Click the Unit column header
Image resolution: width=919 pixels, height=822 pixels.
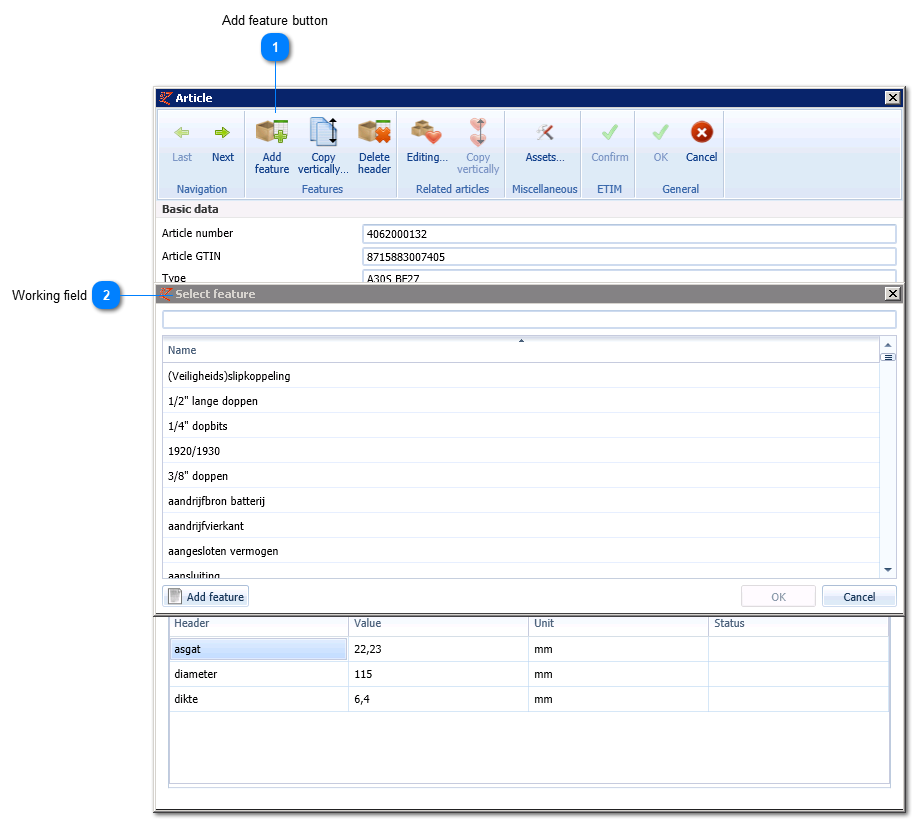point(618,624)
